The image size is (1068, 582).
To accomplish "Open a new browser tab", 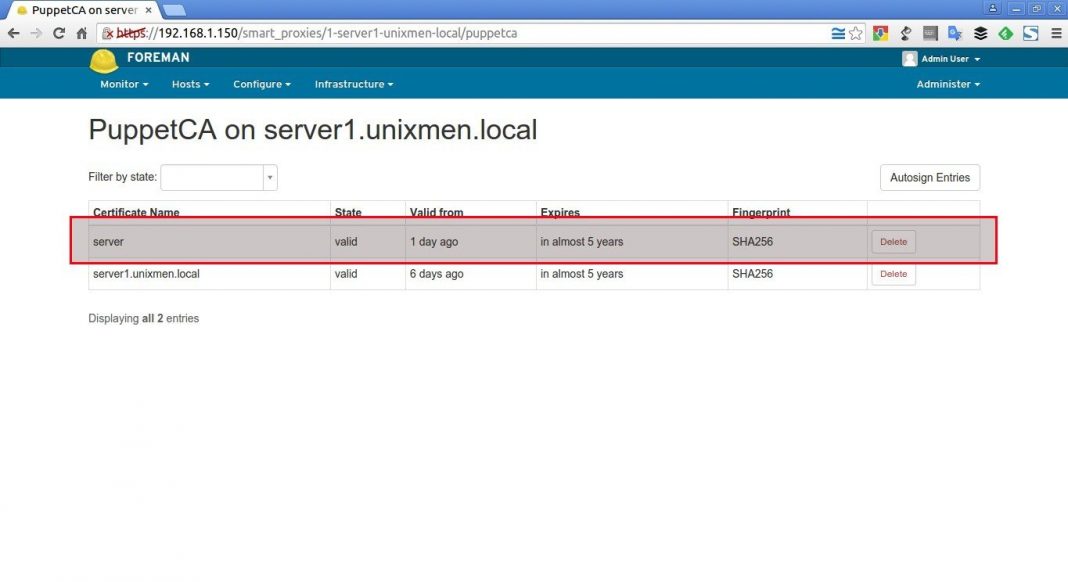I will [174, 10].
